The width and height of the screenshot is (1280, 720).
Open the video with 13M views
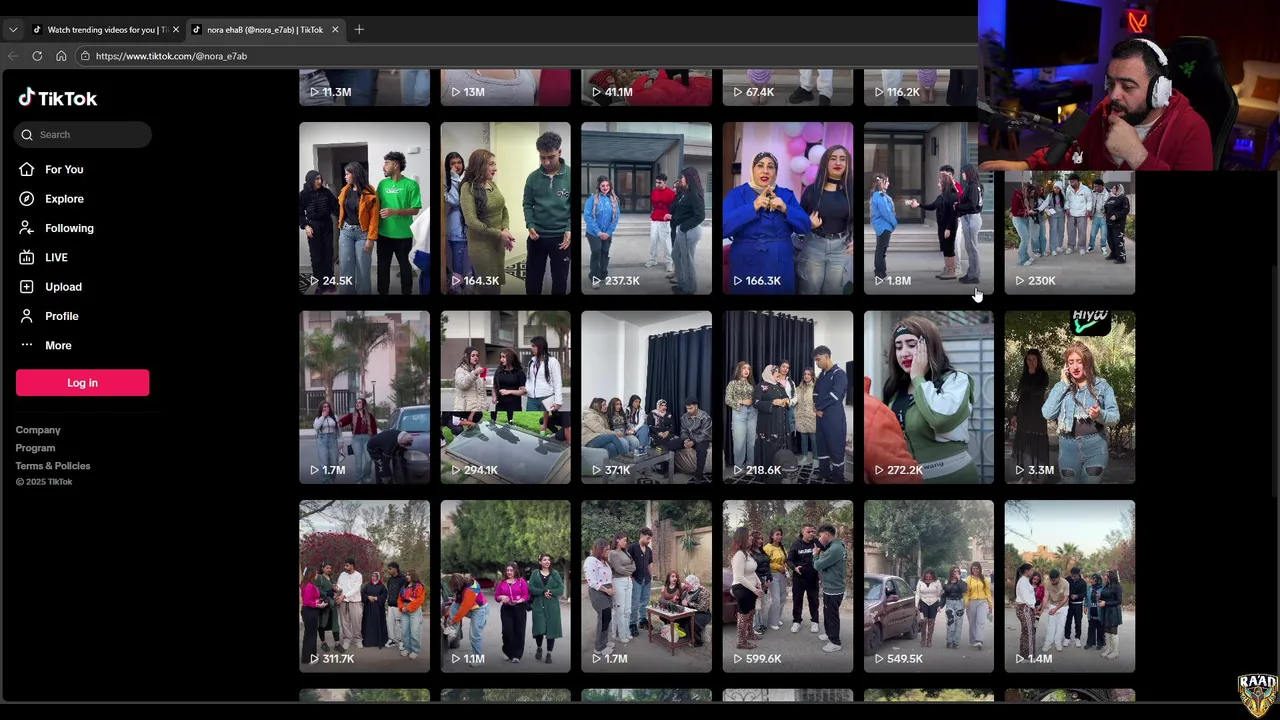(505, 88)
